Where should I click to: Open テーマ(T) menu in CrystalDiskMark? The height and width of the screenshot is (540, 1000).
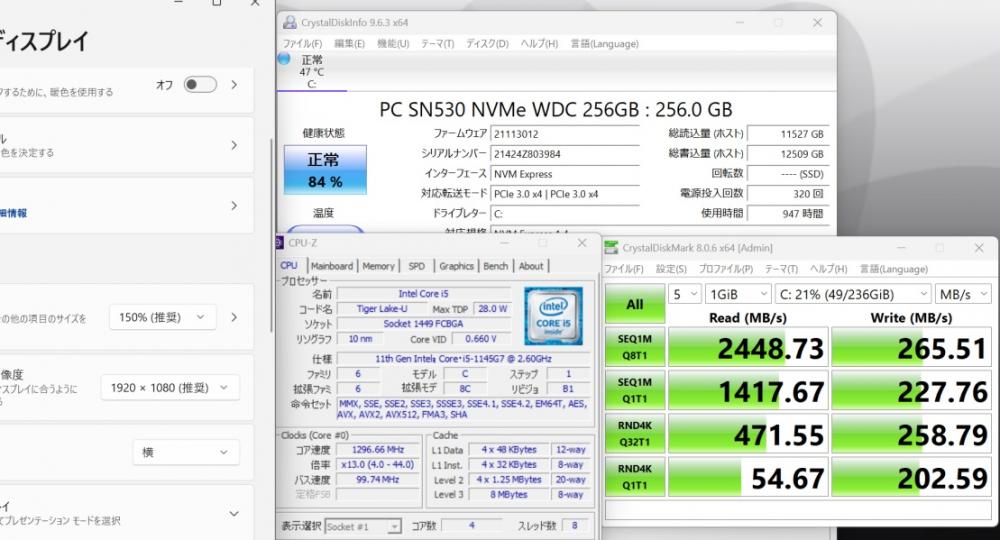pyautogui.click(x=781, y=269)
